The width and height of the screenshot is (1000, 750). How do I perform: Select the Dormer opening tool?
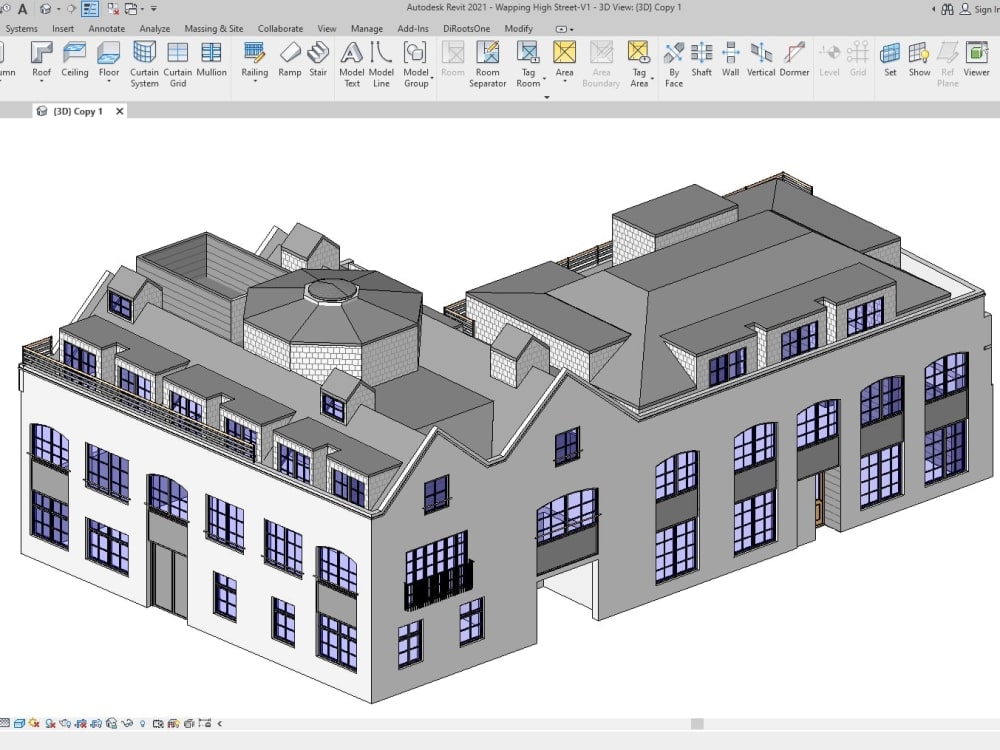(x=794, y=60)
